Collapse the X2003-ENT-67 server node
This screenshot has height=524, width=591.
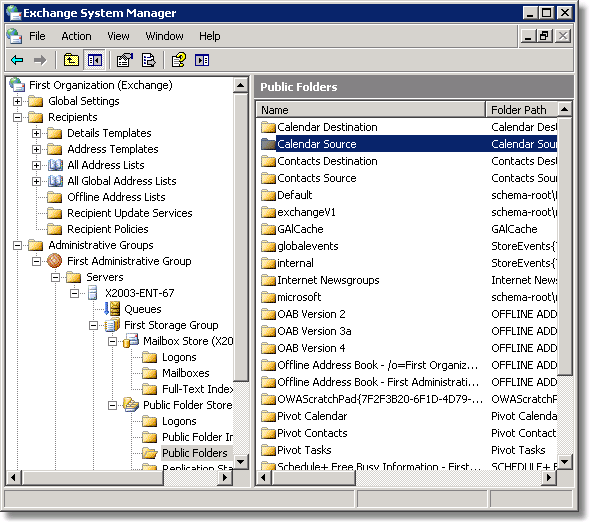(x=74, y=293)
